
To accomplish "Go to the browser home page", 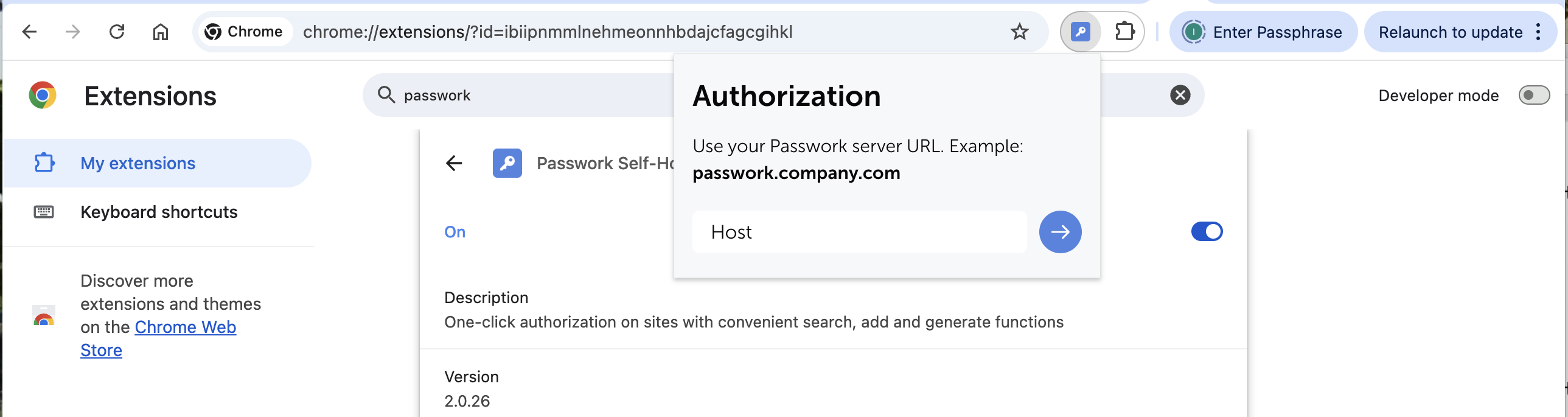I will 160,32.
